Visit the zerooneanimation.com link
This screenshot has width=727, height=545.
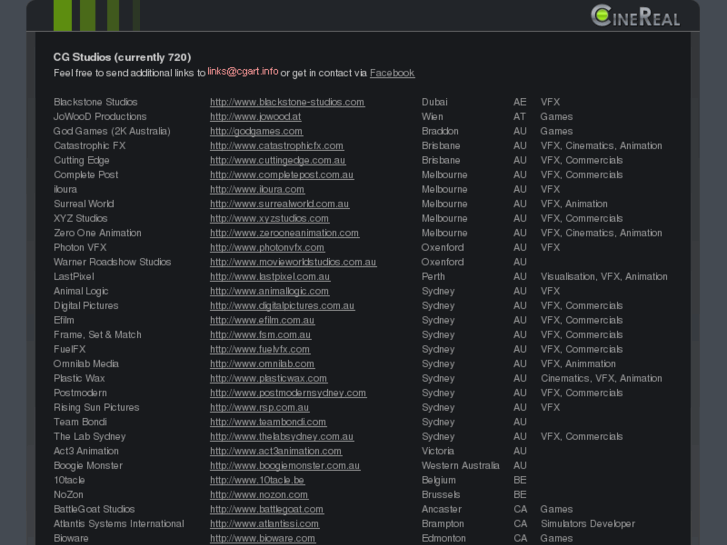coord(285,233)
